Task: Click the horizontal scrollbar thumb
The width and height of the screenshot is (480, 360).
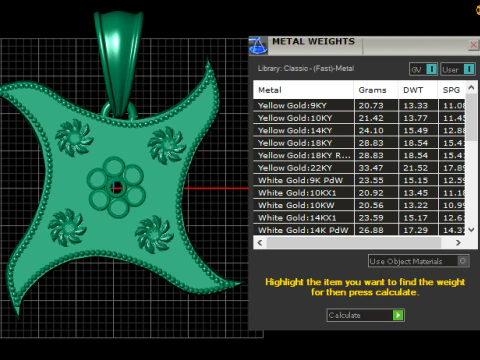Action: tap(354, 243)
